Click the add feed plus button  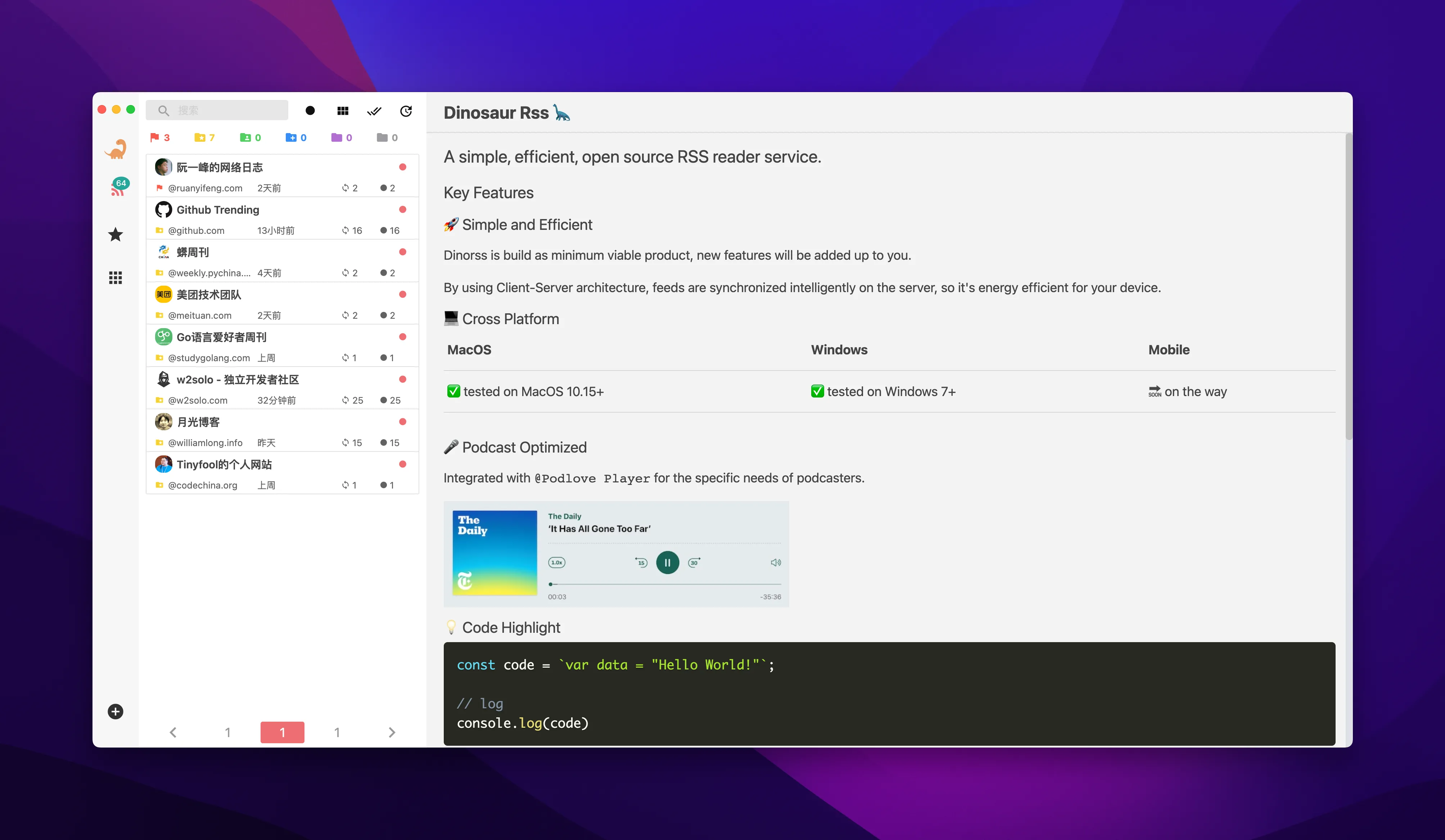tap(115, 711)
